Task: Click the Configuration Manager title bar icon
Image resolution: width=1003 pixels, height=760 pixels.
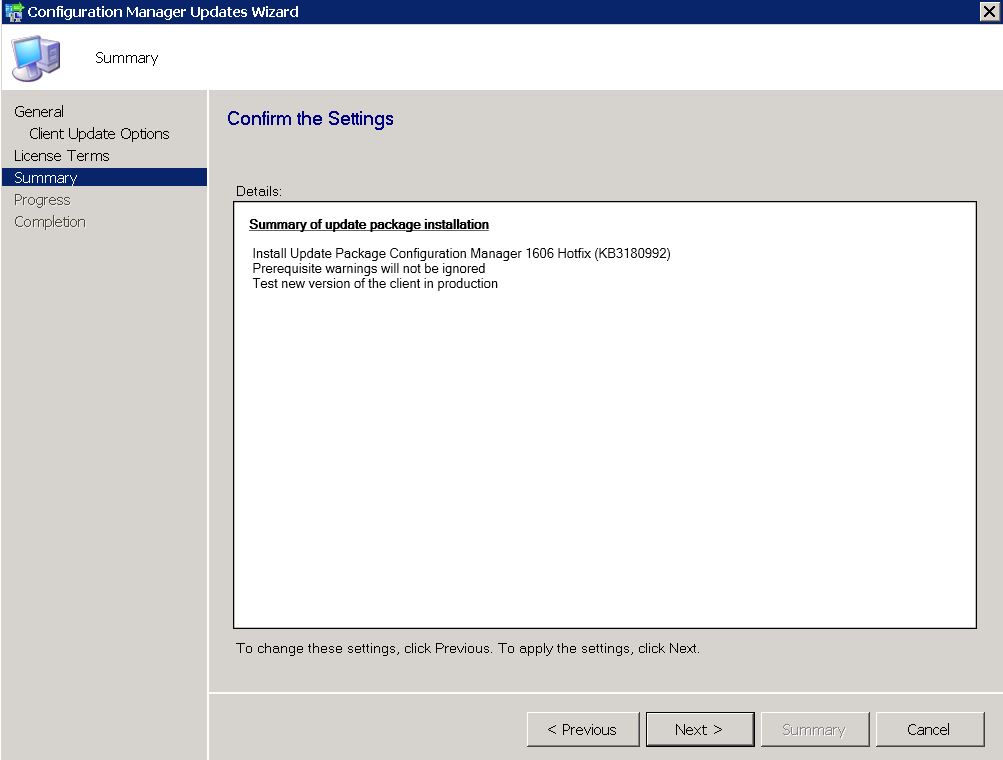Action: [13, 12]
